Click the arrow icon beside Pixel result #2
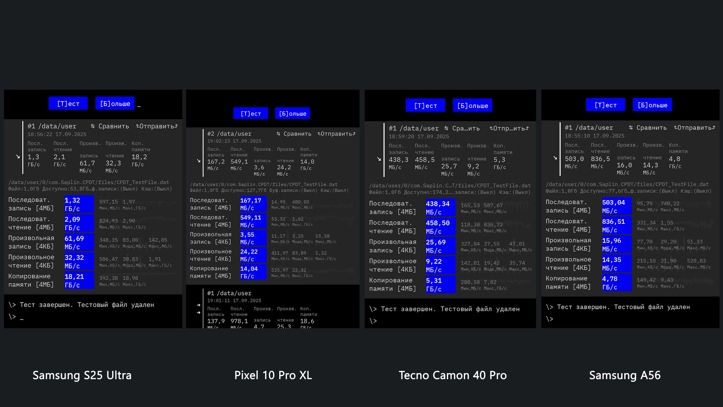The height and width of the screenshot is (407, 723). [198, 161]
